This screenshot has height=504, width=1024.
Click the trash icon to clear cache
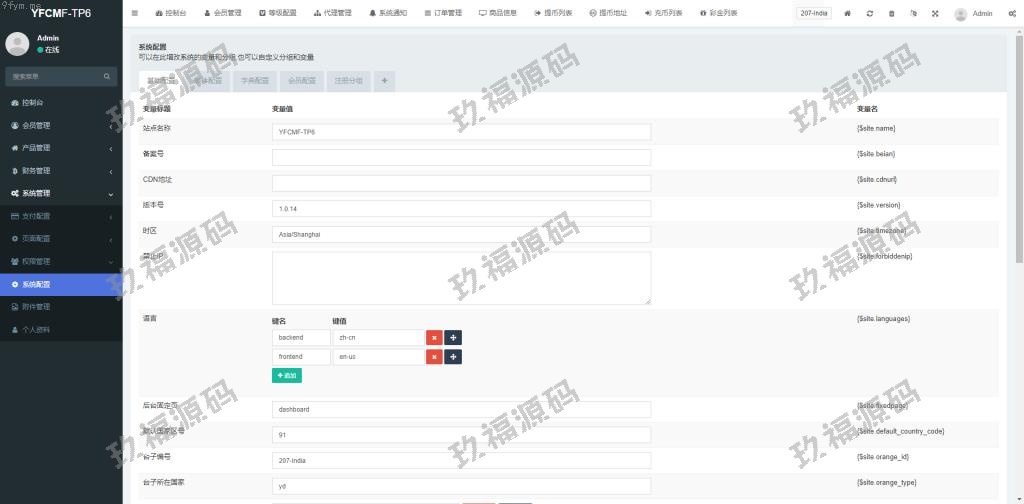tap(892, 13)
